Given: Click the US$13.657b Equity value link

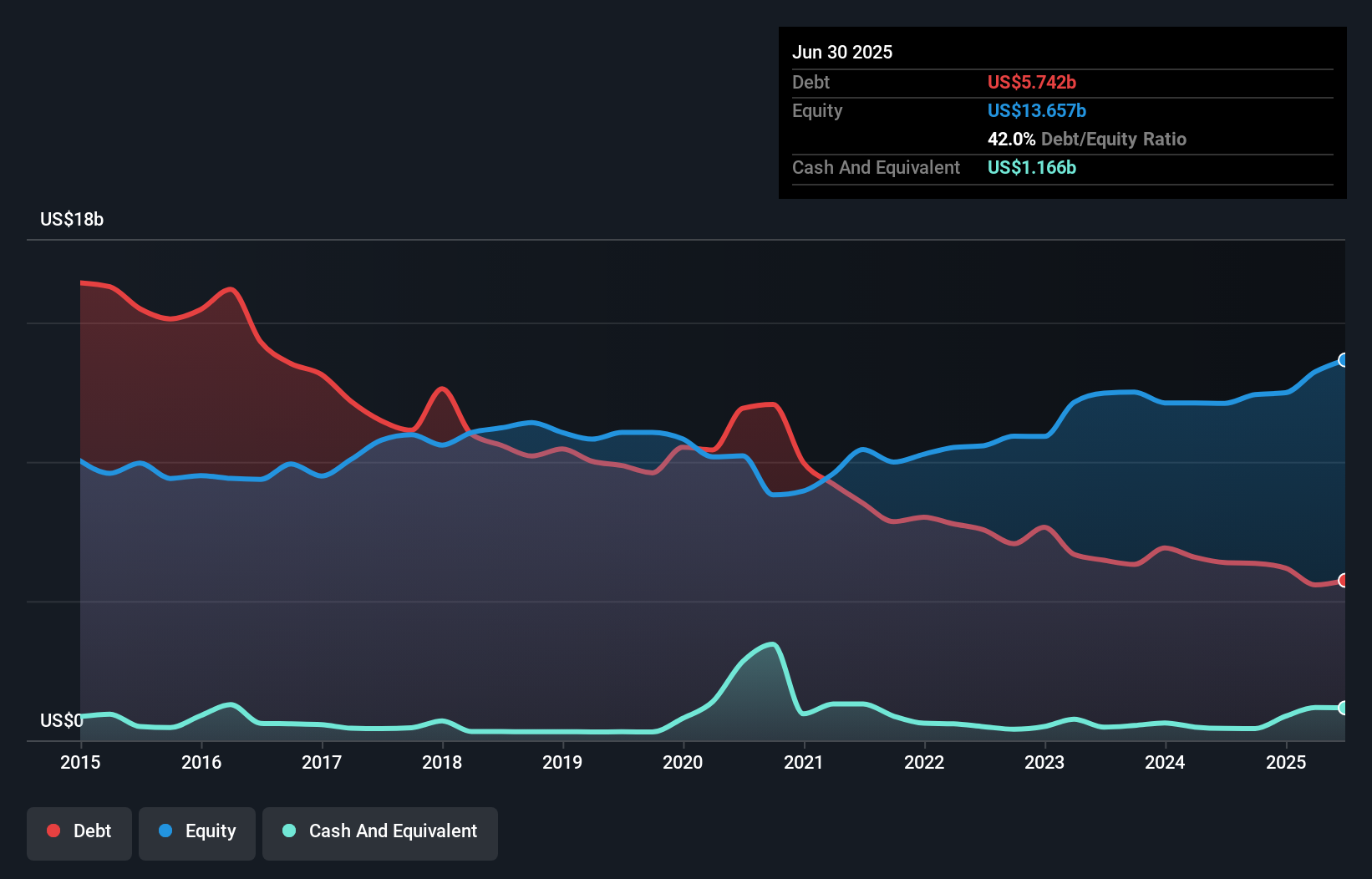Looking at the screenshot, I should click(1036, 110).
